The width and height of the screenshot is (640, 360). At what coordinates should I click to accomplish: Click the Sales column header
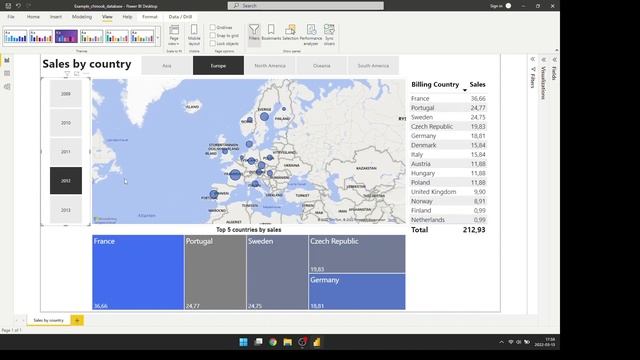click(477, 84)
